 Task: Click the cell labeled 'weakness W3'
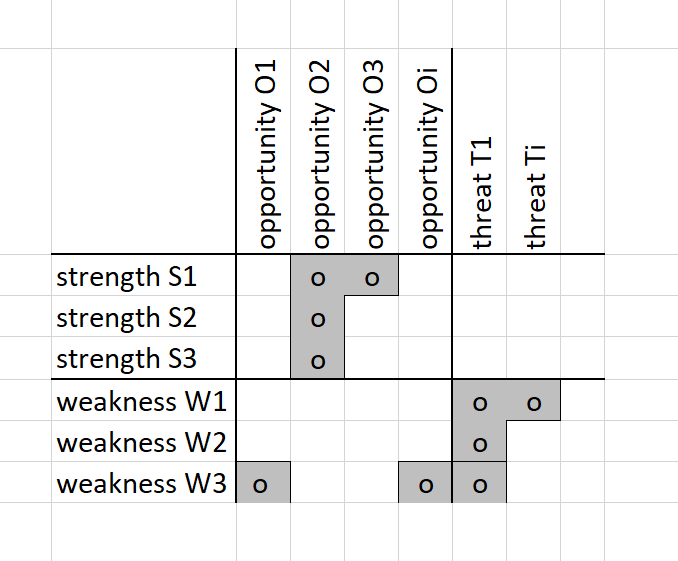click(x=143, y=484)
